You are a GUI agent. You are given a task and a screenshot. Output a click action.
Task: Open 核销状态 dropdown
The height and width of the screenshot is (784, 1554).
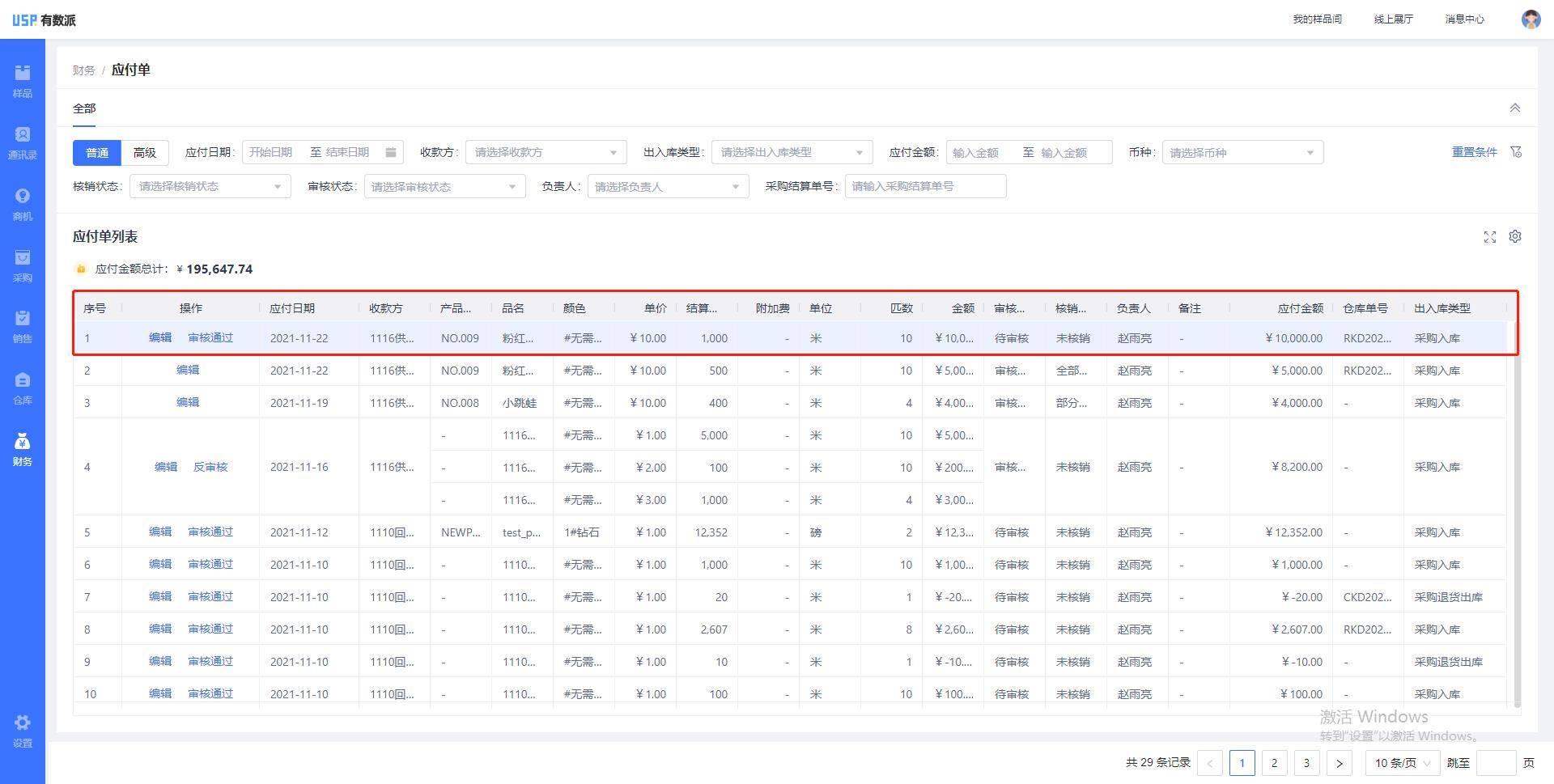210,186
